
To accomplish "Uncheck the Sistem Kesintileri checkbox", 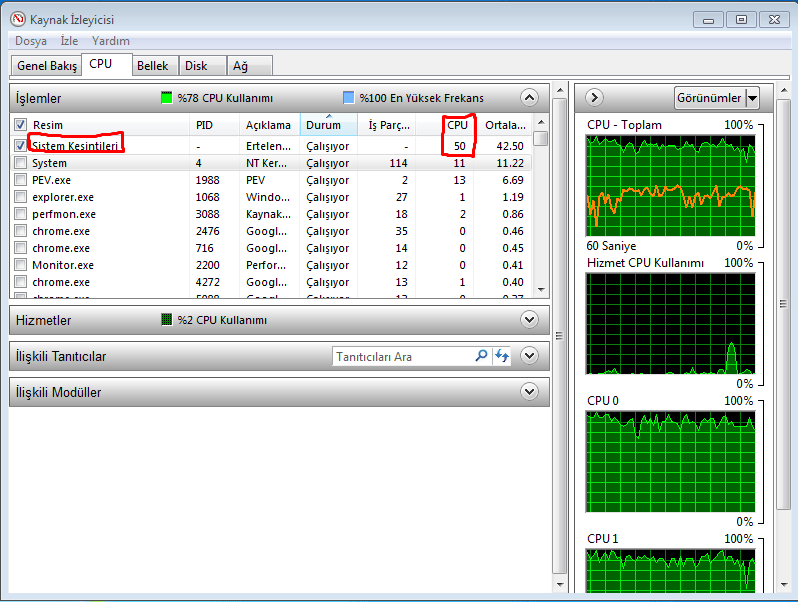I will point(20,146).
